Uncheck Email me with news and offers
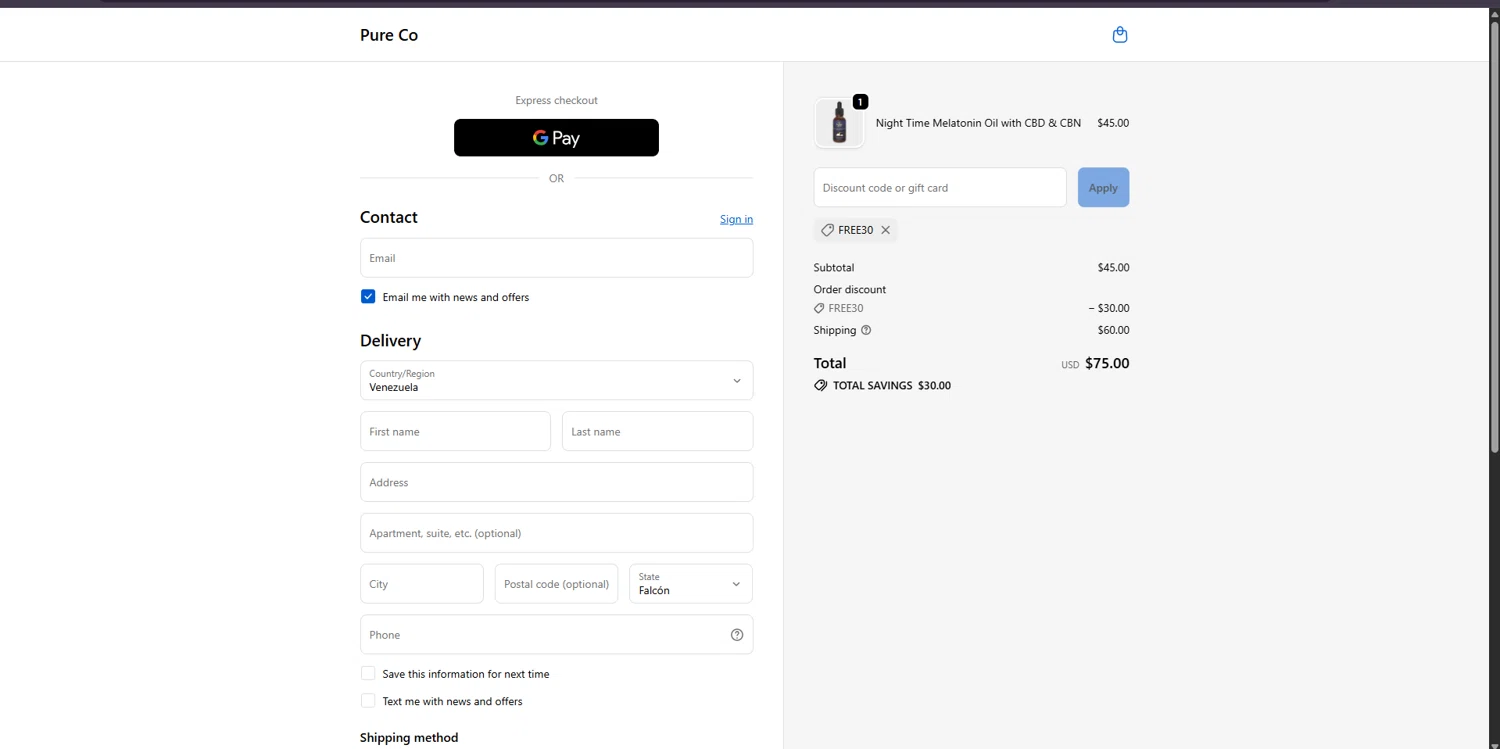This screenshot has height=749, width=1500. tap(368, 297)
